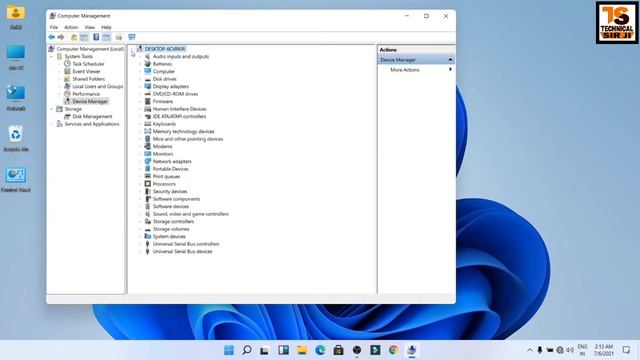The image size is (640, 360).
Task: Open the View menu
Action: (90, 27)
